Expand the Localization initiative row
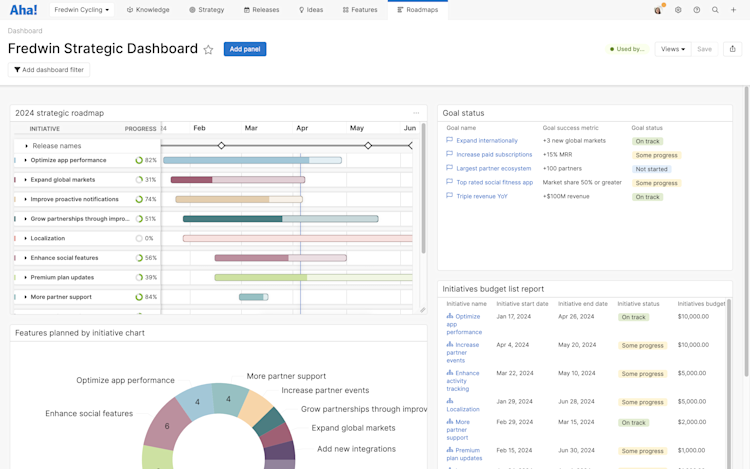The width and height of the screenshot is (750, 469). tap(25, 238)
